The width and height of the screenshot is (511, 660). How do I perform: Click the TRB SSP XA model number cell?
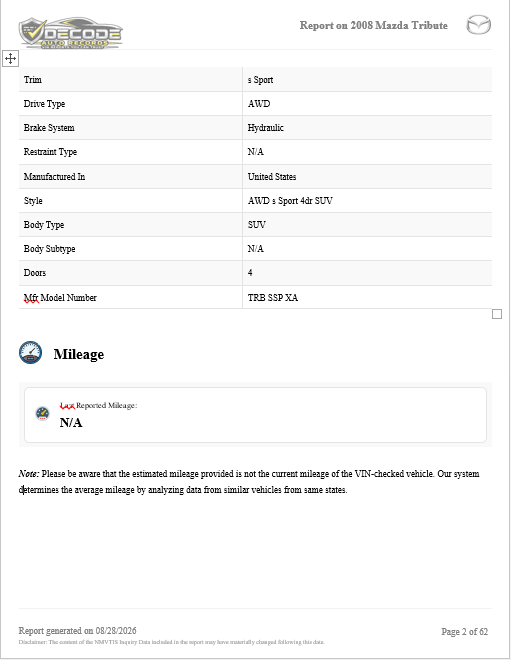click(367, 298)
